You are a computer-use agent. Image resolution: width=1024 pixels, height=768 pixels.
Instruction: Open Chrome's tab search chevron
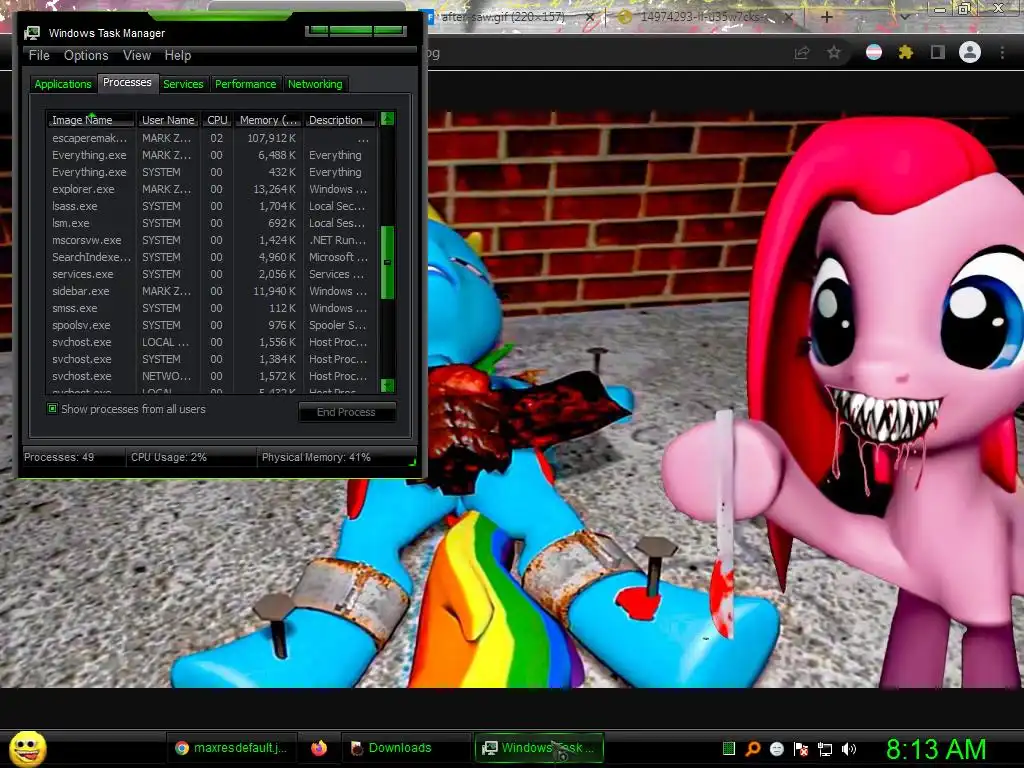click(x=904, y=17)
